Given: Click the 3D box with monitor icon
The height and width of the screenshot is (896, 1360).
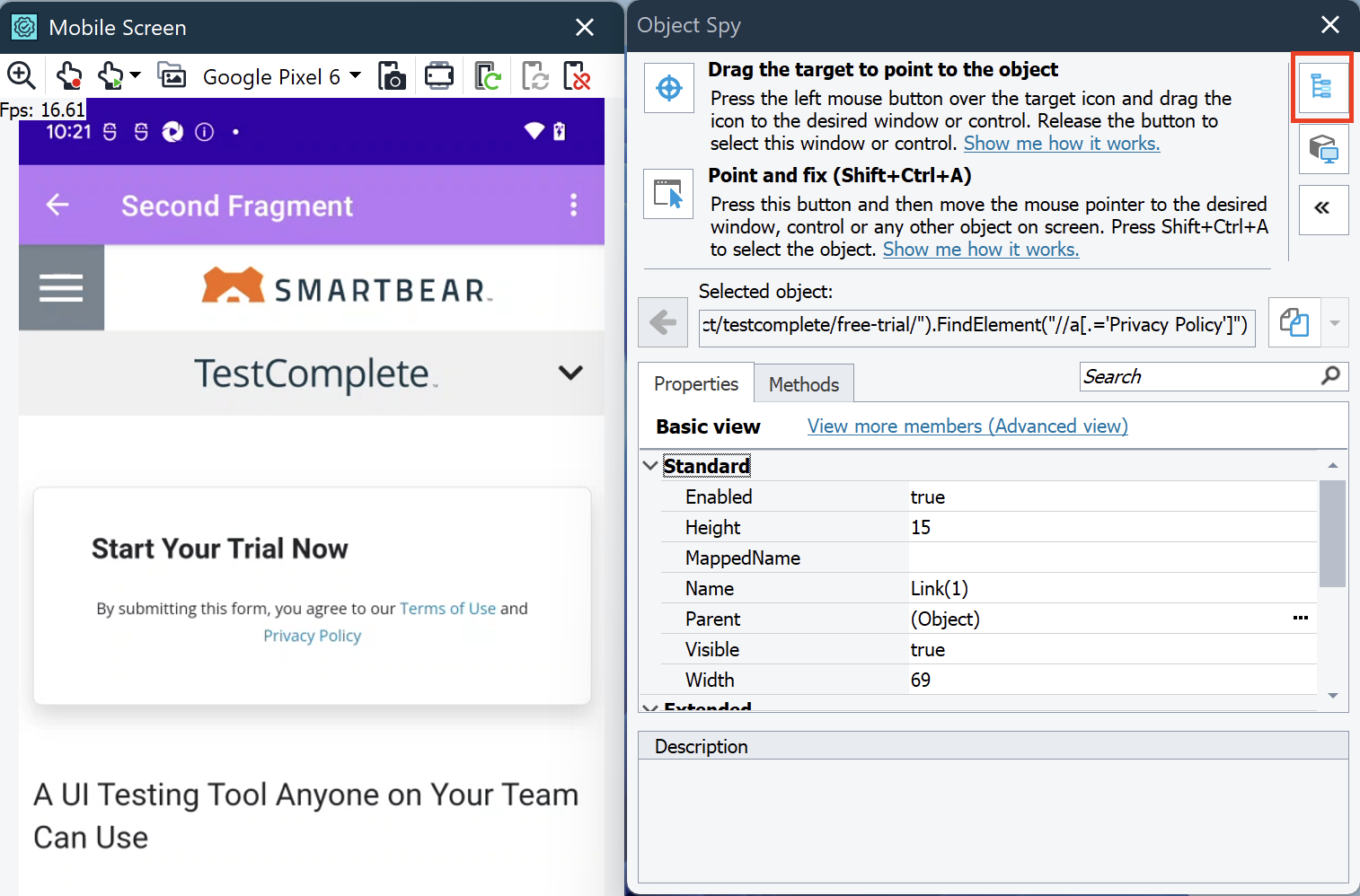Looking at the screenshot, I should [1323, 149].
